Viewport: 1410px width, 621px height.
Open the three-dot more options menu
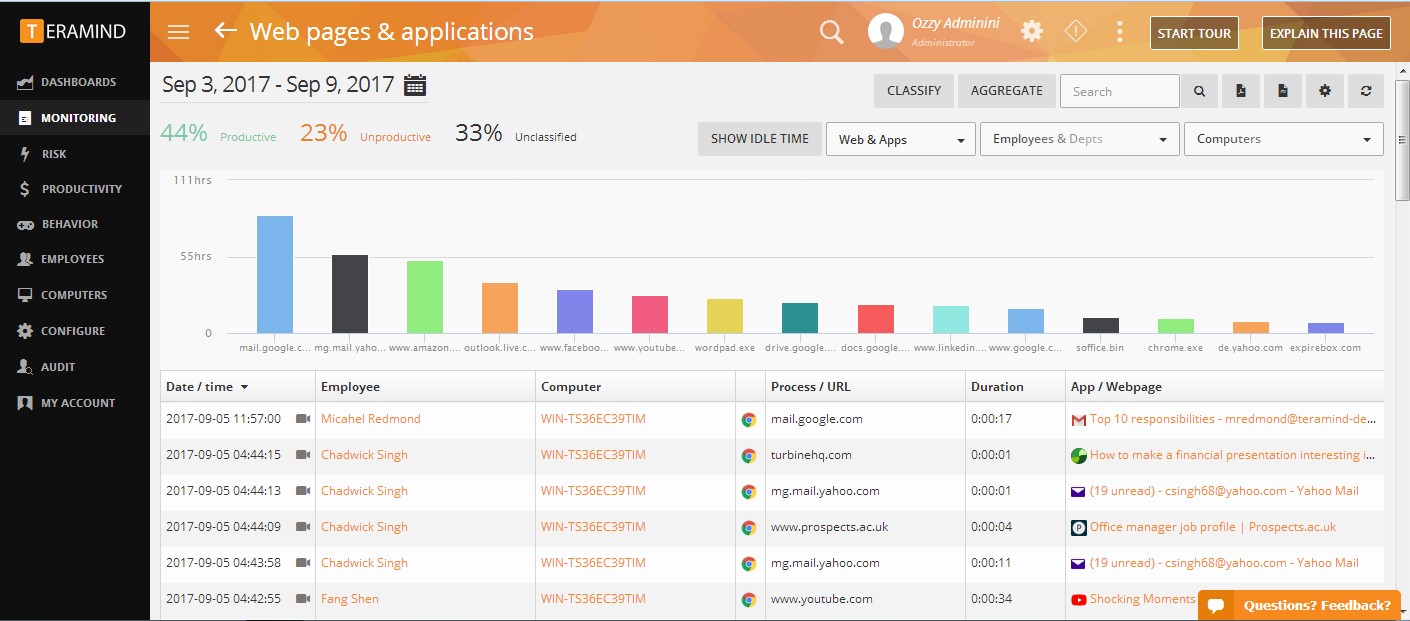(x=1119, y=32)
